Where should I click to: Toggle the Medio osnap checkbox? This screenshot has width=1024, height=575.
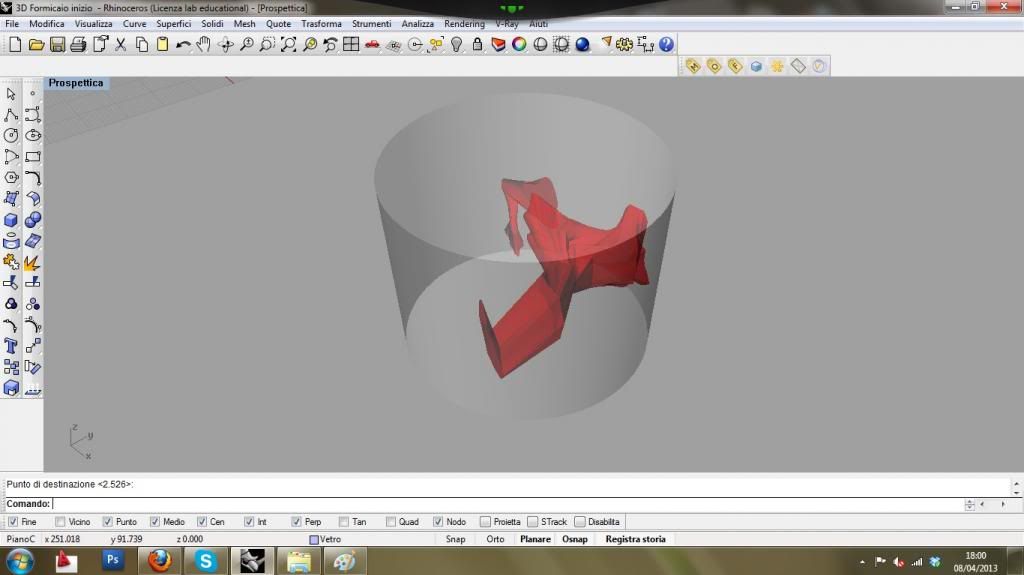(x=155, y=521)
